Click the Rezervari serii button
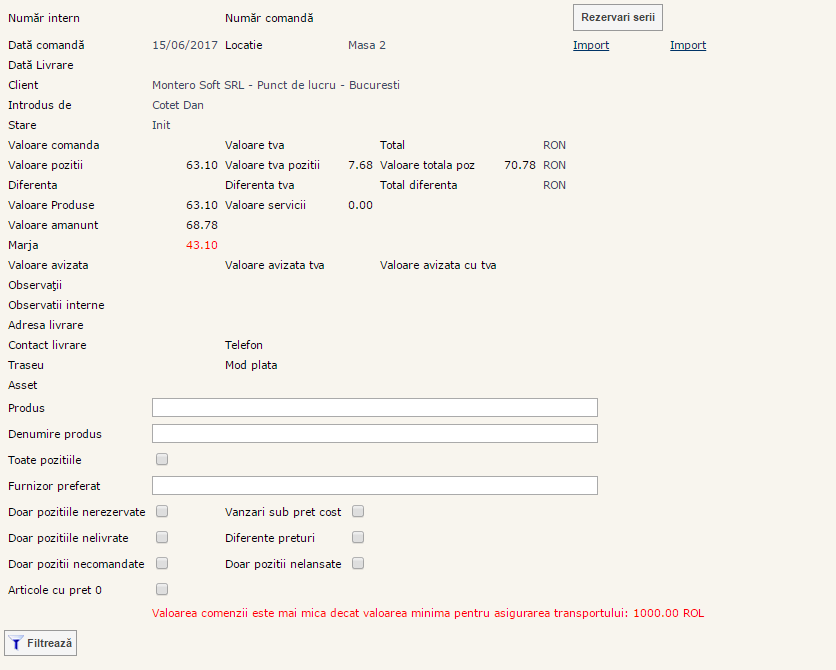The image size is (836, 670). (x=617, y=18)
